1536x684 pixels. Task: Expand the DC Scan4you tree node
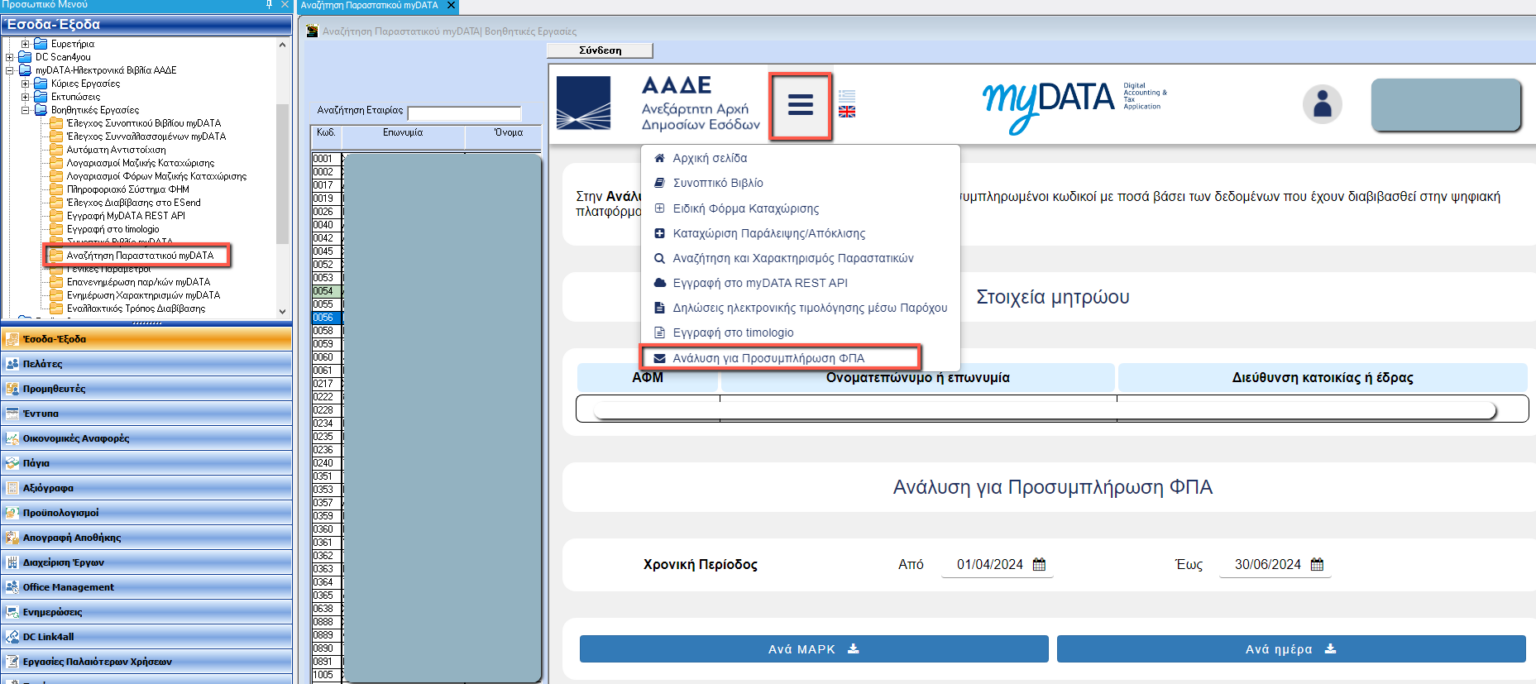coord(10,57)
